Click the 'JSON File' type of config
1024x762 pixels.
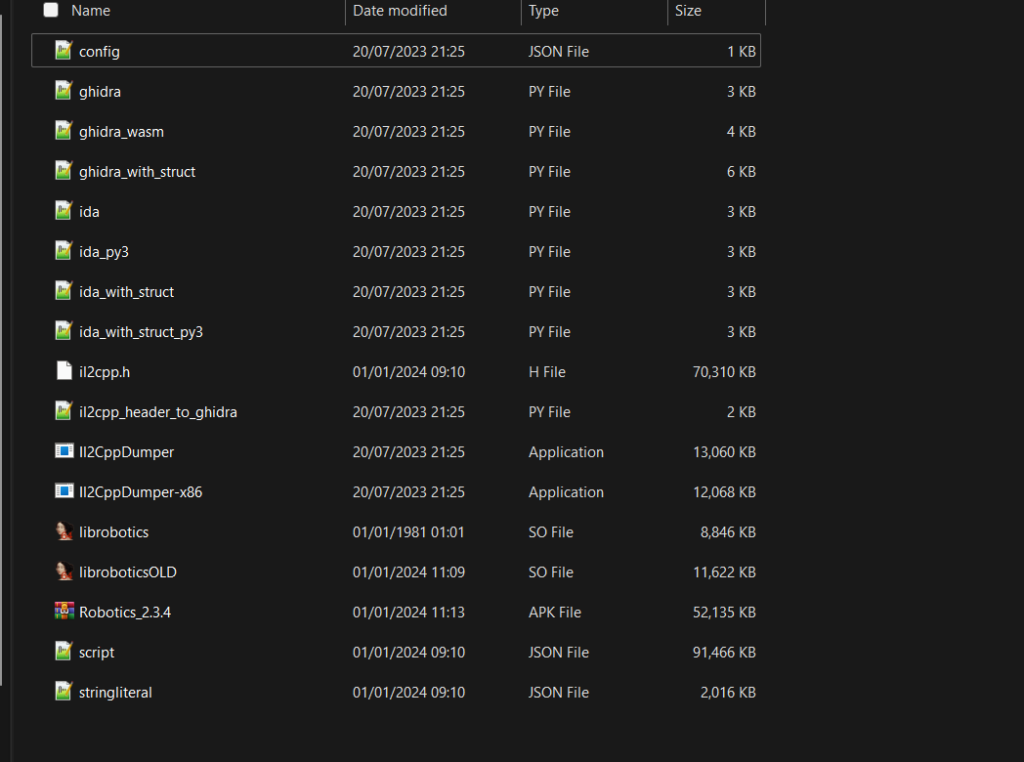pyautogui.click(x=558, y=52)
